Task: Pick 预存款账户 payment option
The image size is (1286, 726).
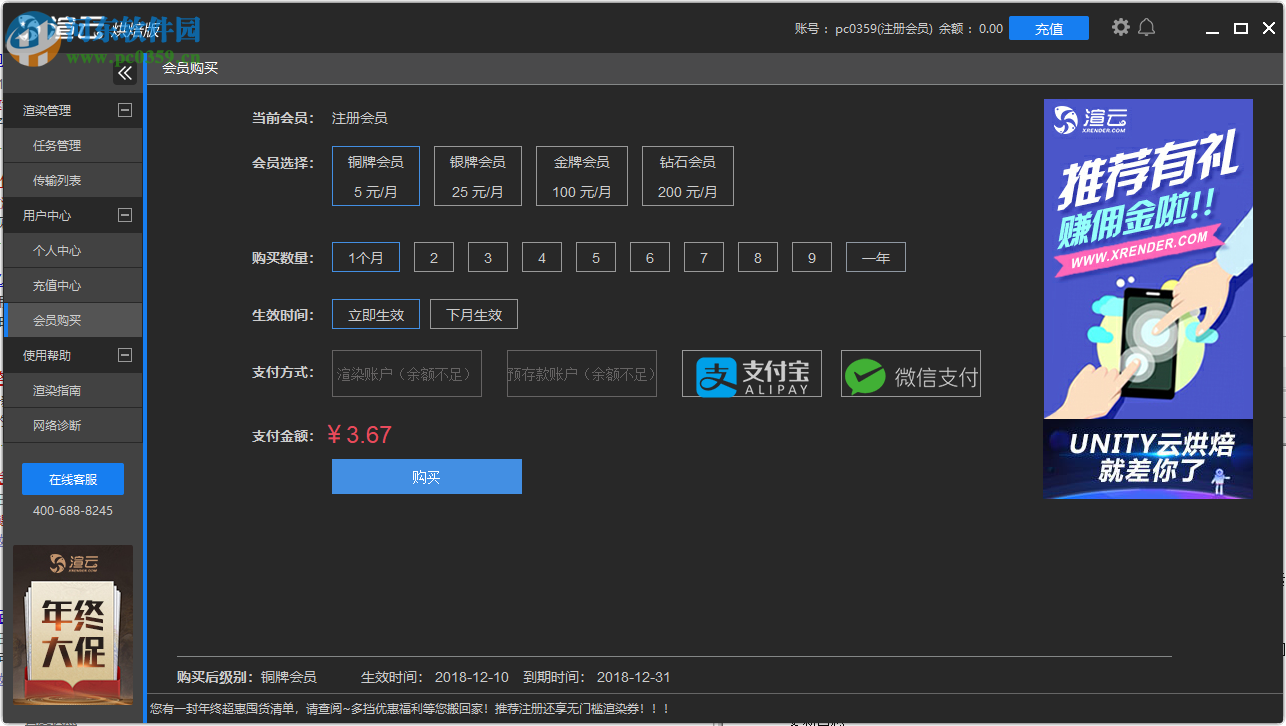Action: 582,373
